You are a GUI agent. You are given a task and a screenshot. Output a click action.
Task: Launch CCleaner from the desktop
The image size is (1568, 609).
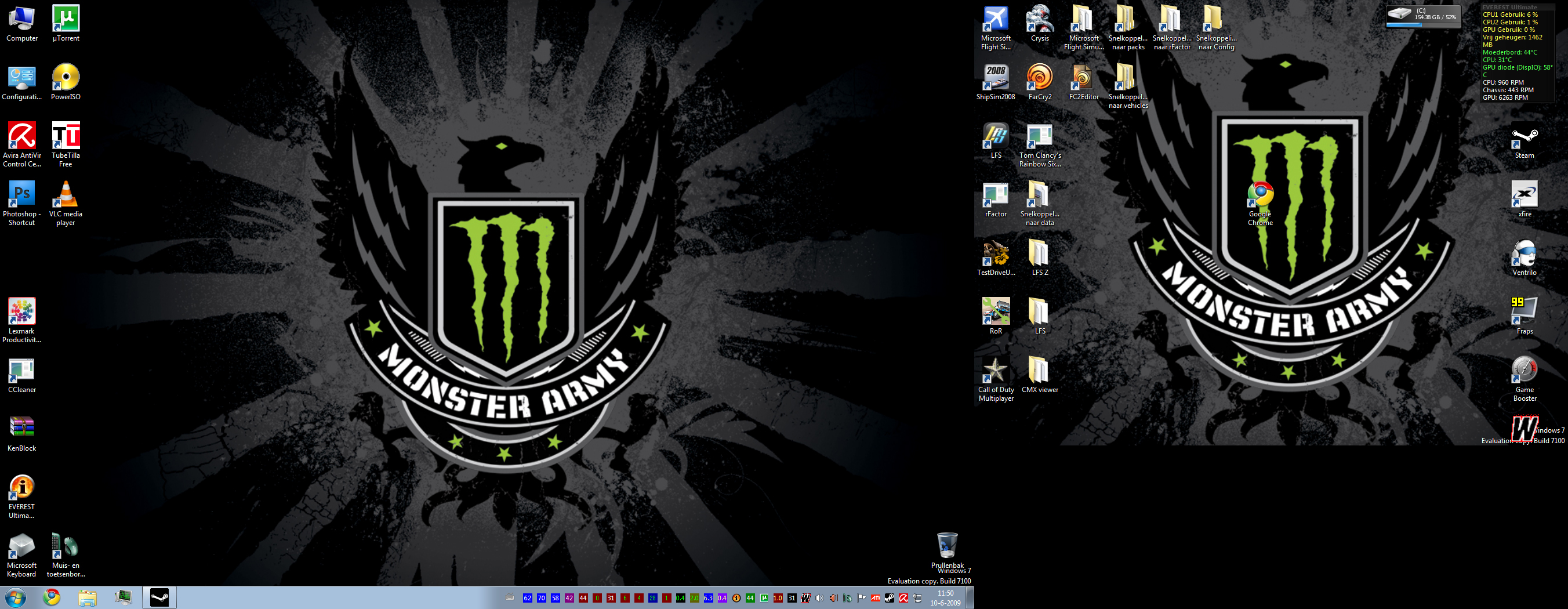pyautogui.click(x=22, y=375)
